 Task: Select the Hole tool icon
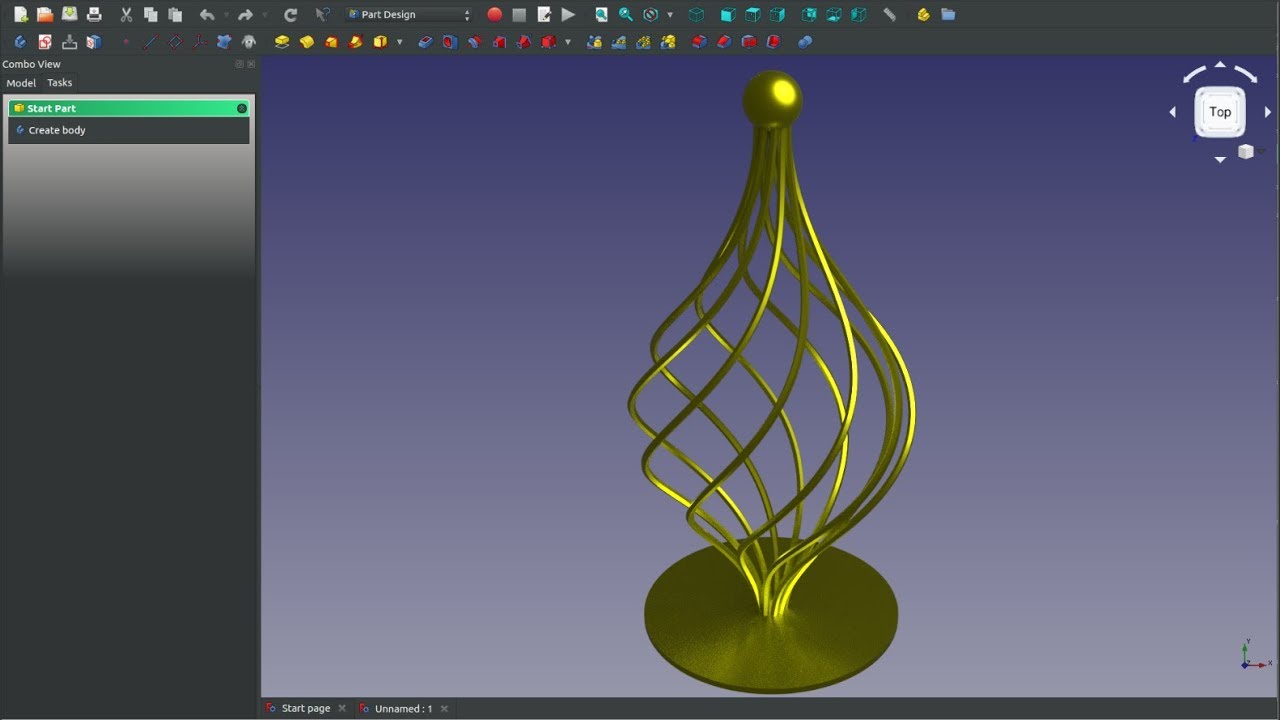[x=450, y=42]
